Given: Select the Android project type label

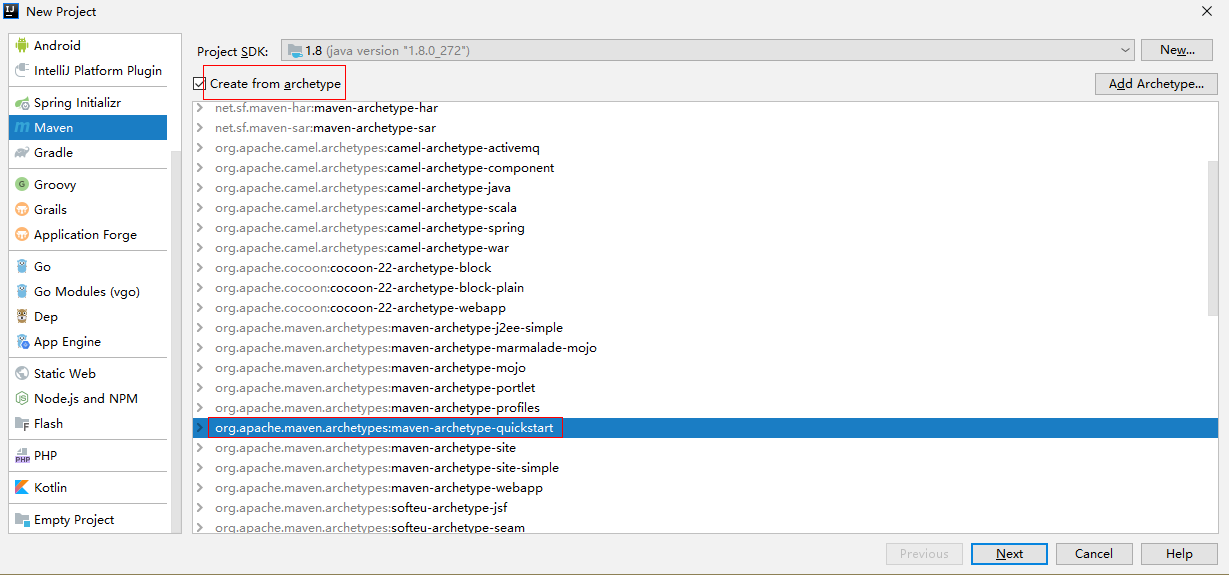Looking at the screenshot, I should pos(57,46).
